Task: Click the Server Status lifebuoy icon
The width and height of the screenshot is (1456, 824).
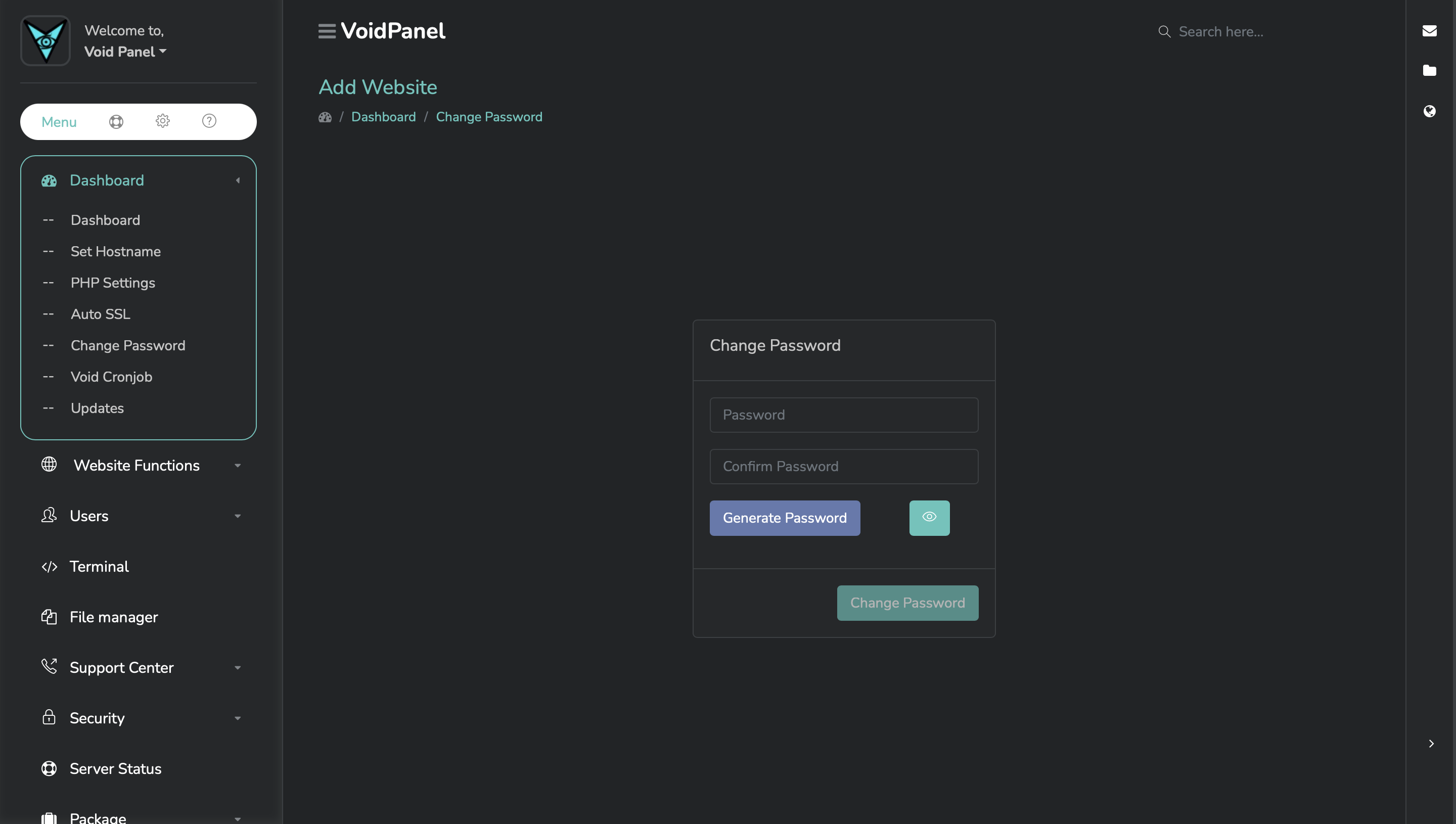Action: [x=49, y=768]
